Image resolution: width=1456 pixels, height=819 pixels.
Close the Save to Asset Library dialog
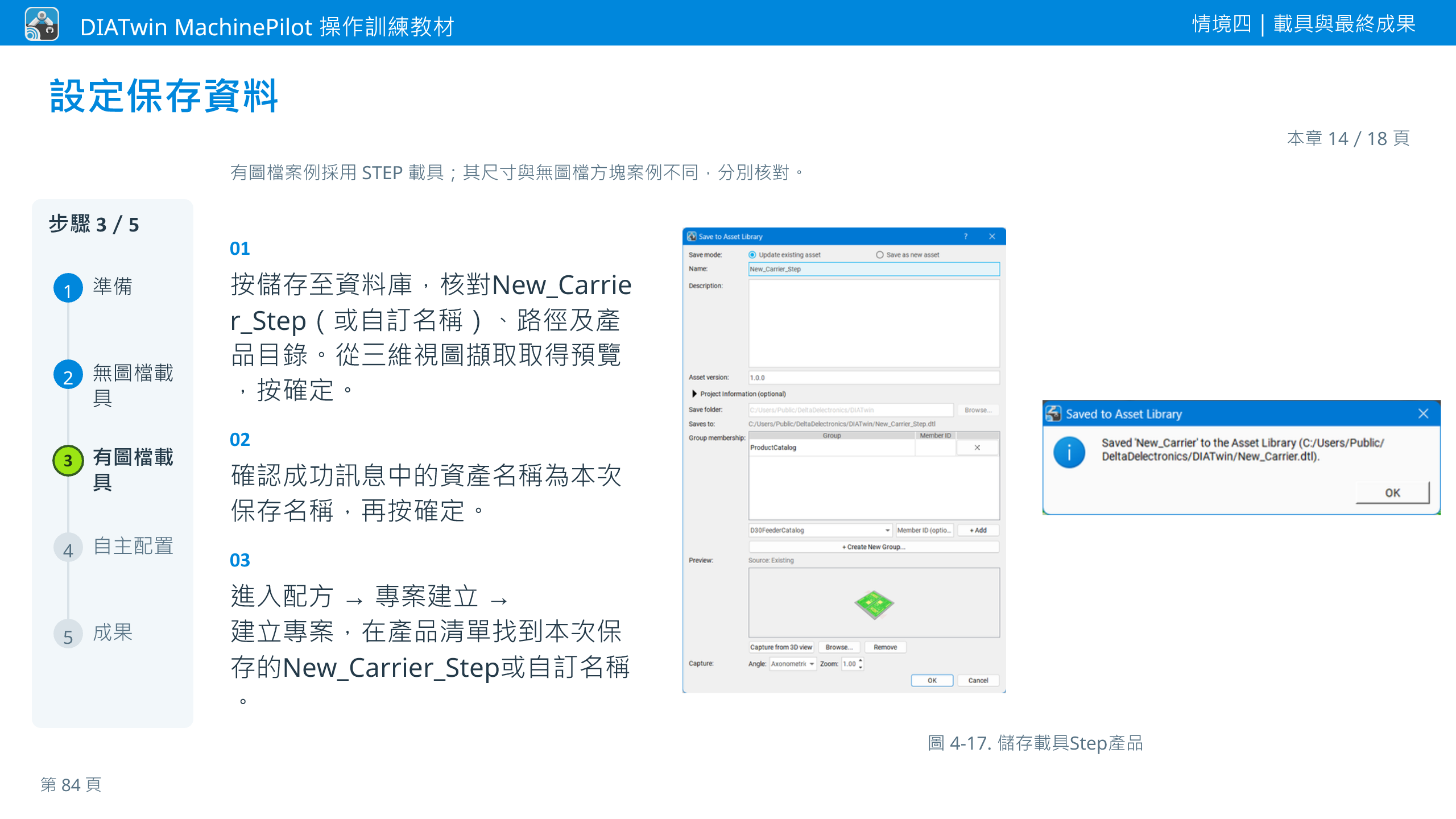992,237
